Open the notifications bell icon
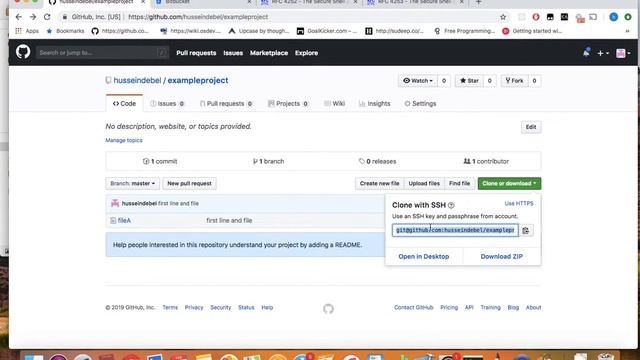 tap(586, 53)
